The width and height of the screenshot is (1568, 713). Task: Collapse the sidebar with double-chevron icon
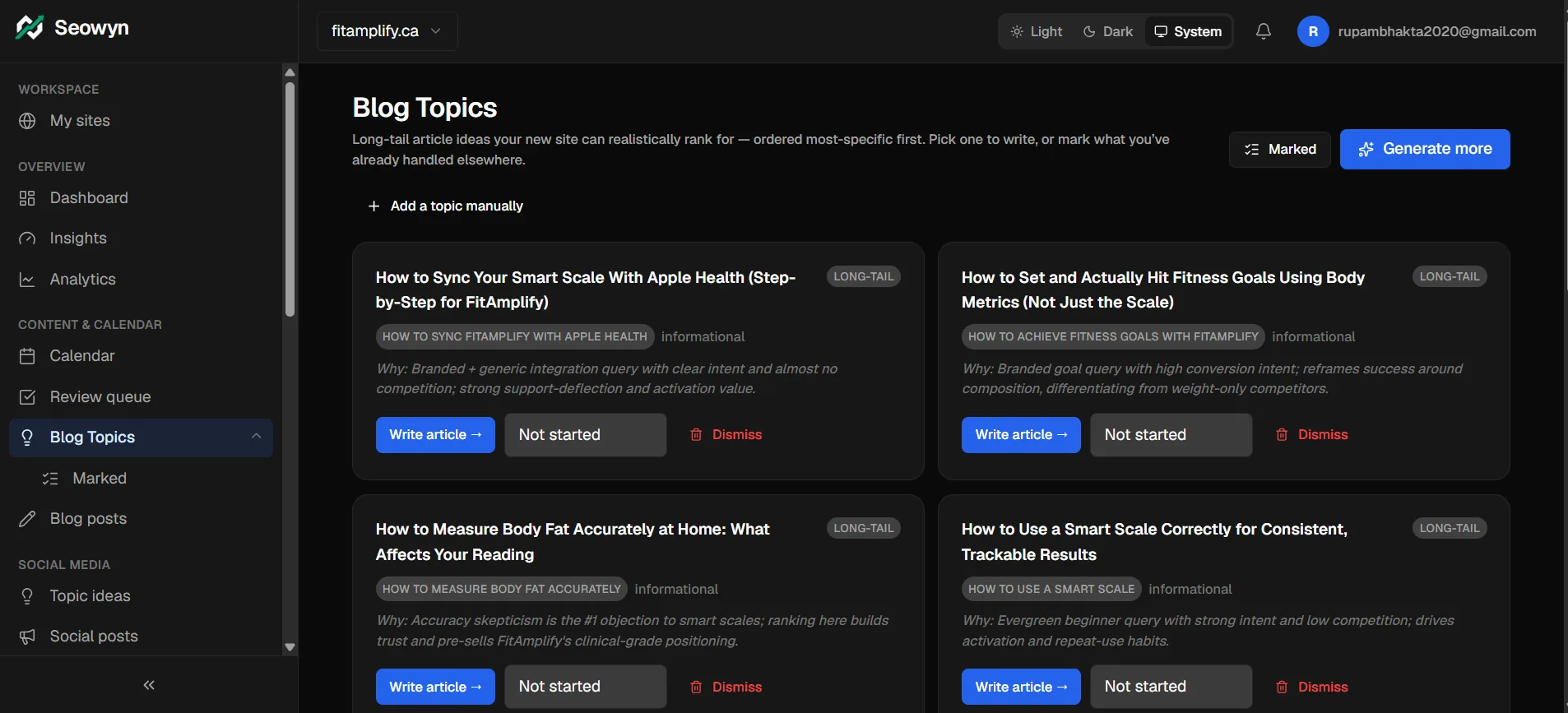pyautogui.click(x=149, y=685)
